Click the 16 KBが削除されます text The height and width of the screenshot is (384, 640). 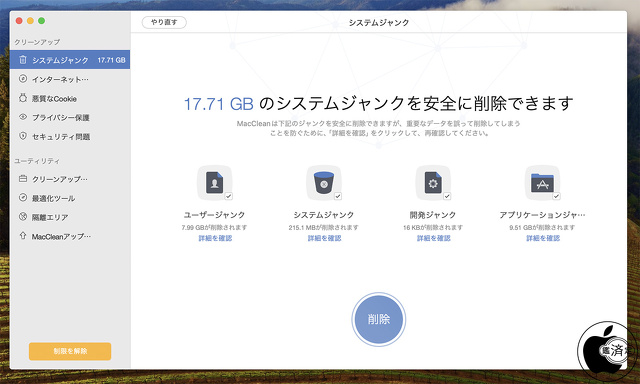(433, 227)
